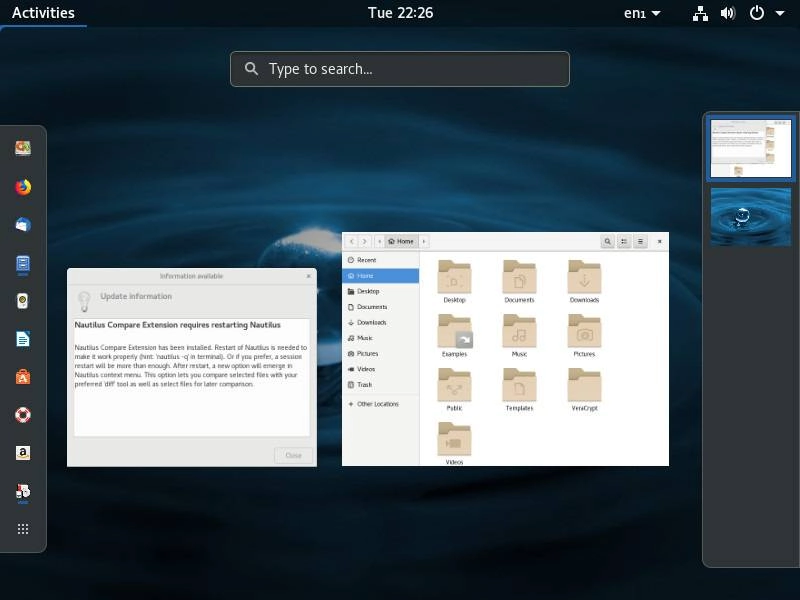Toggle list/grid view button in Files window
The height and width of the screenshot is (600, 800).
pos(624,241)
